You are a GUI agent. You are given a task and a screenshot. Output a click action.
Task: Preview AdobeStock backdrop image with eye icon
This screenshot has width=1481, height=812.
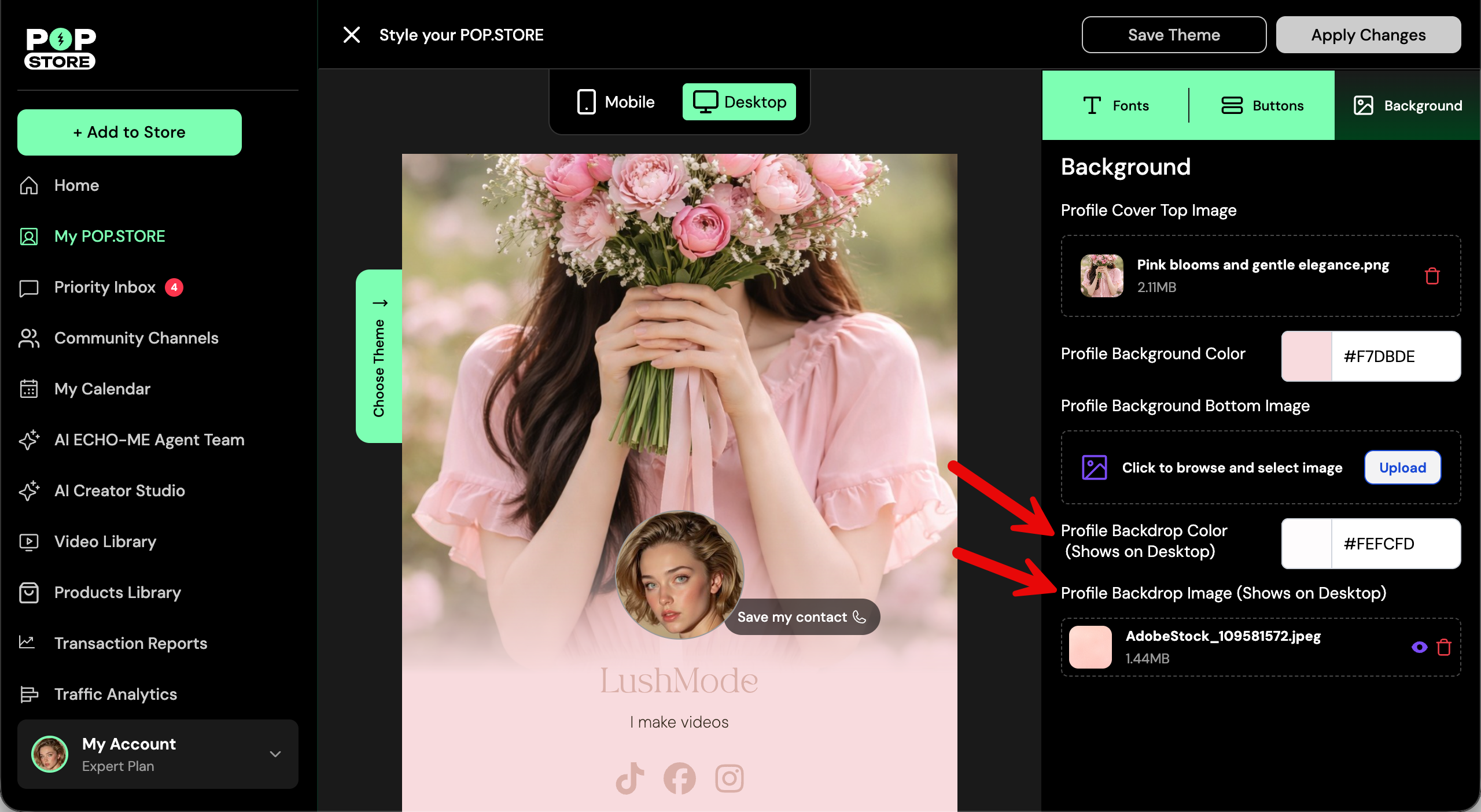click(1419, 647)
